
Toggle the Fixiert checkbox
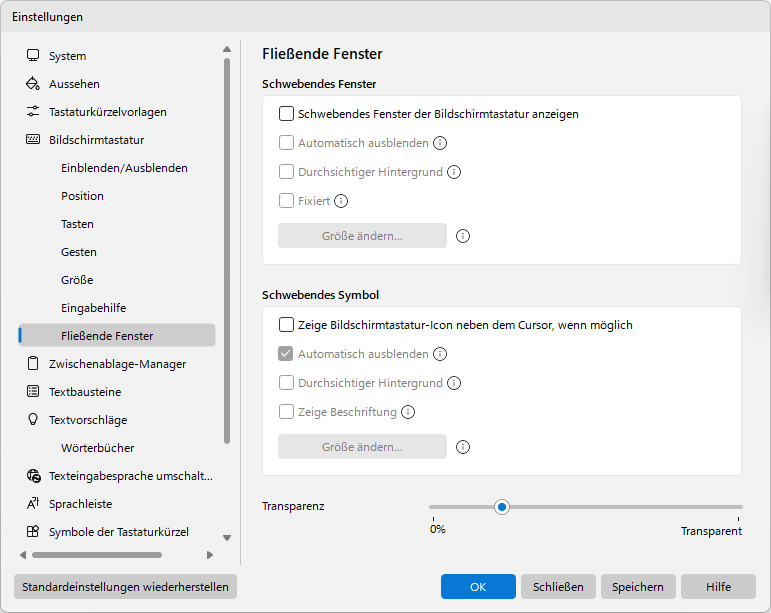point(286,201)
